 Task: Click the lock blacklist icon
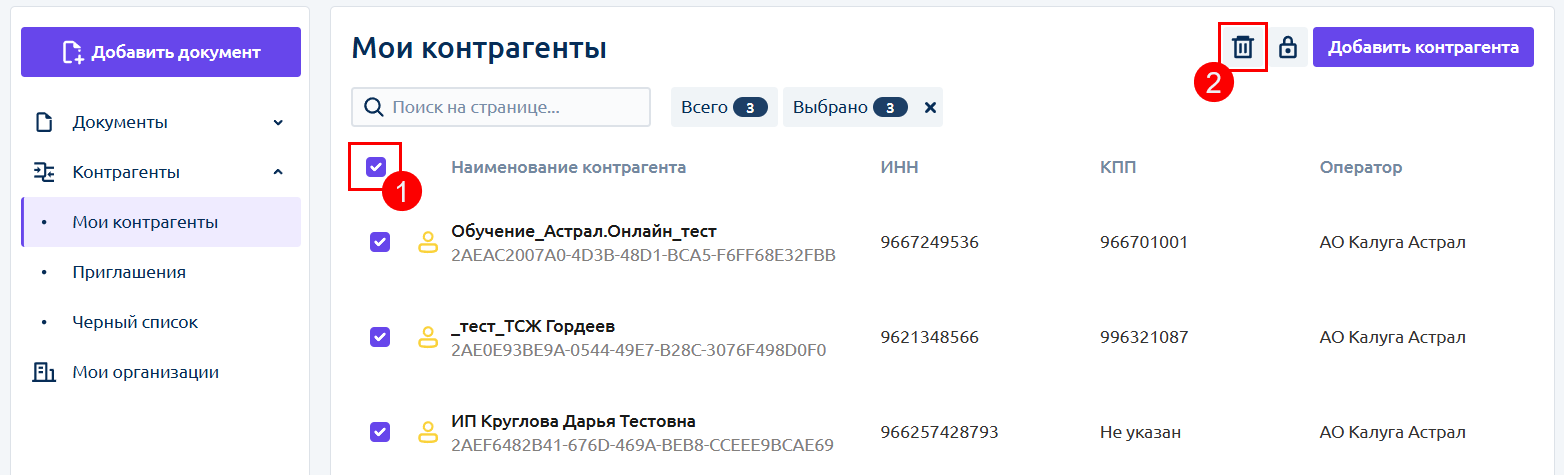coord(1288,47)
